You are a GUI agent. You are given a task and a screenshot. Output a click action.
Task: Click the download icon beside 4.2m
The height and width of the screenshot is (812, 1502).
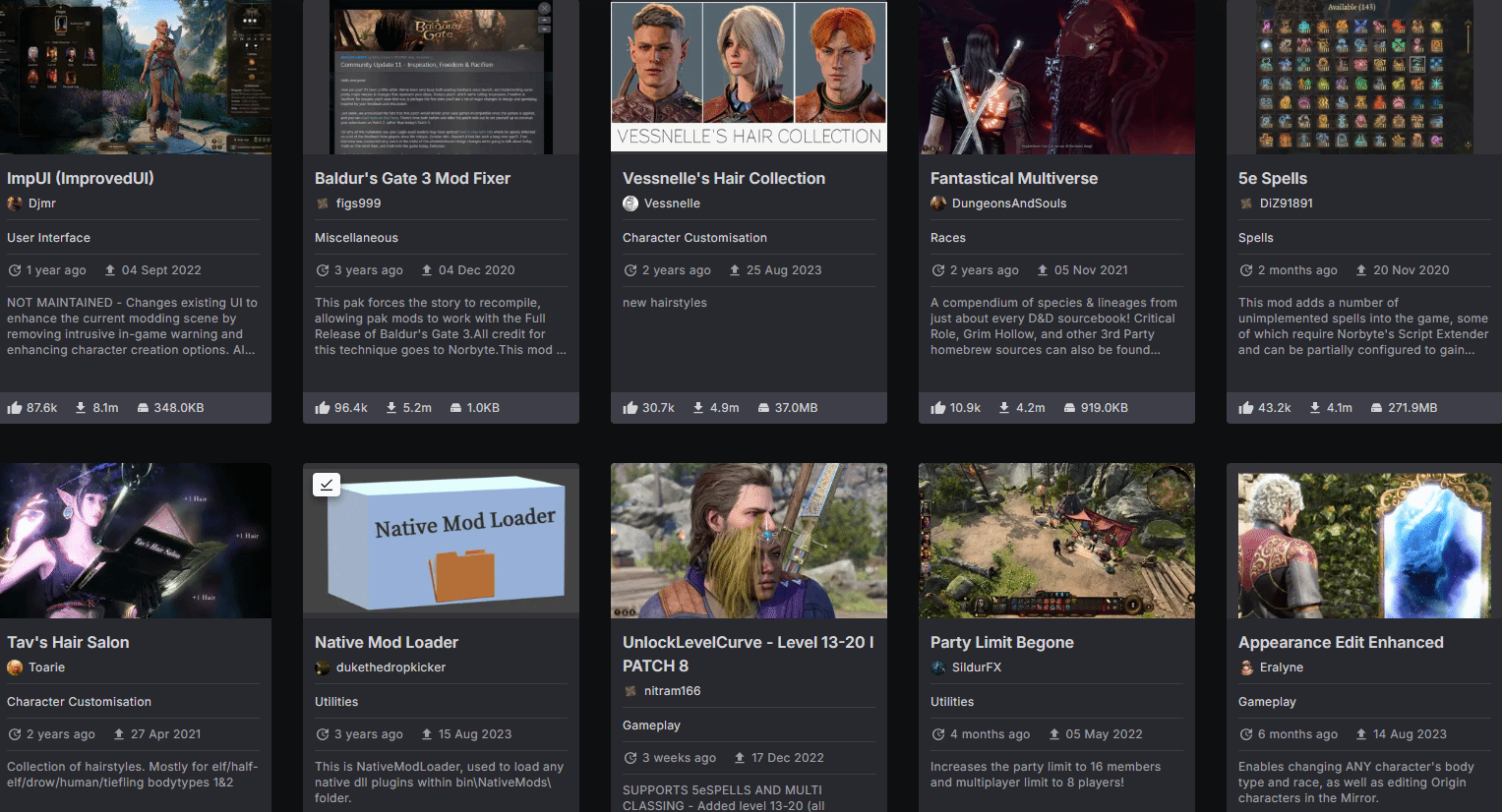(1004, 407)
